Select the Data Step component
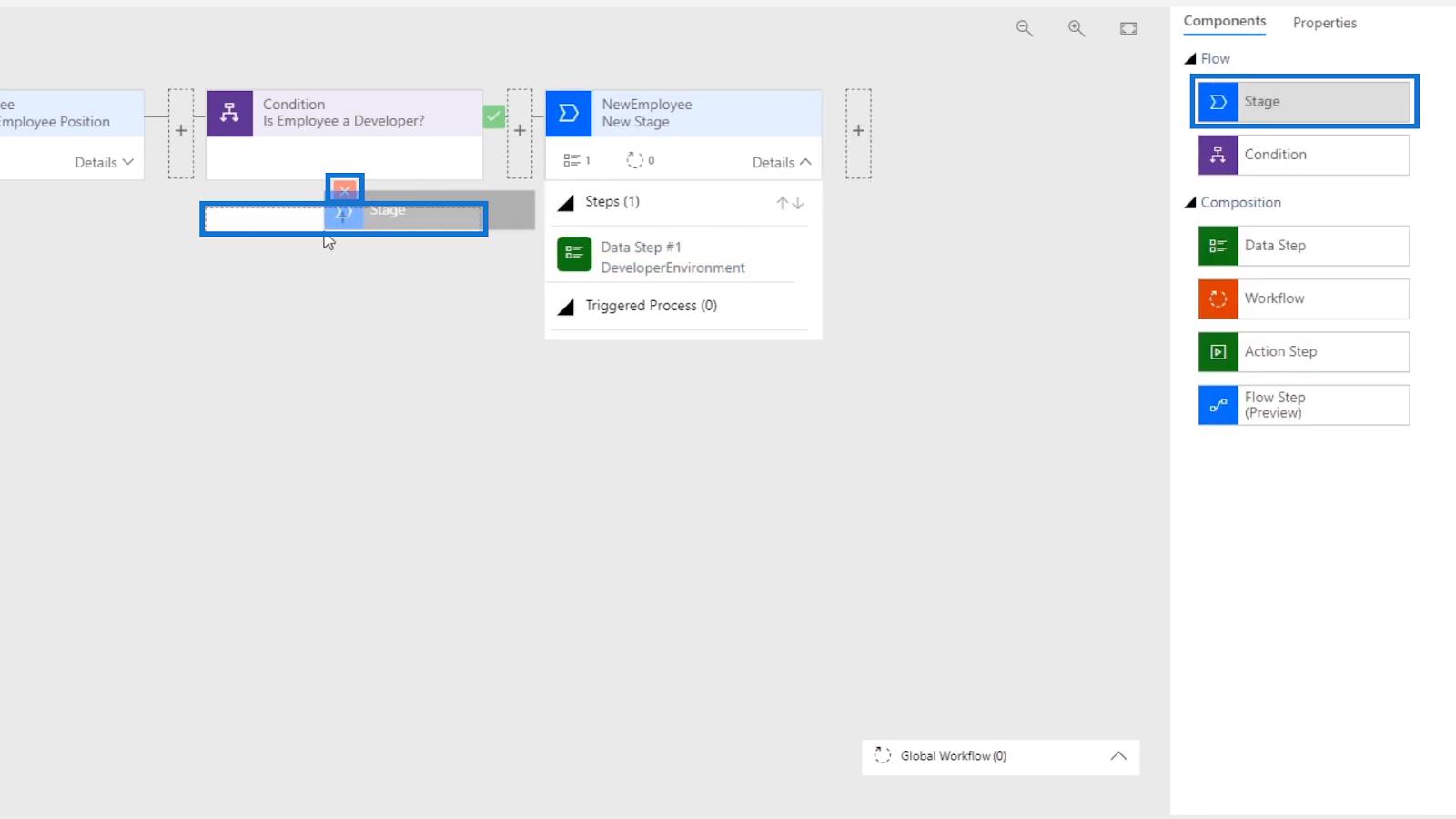Image resolution: width=1456 pixels, height=819 pixels. 1304,246
